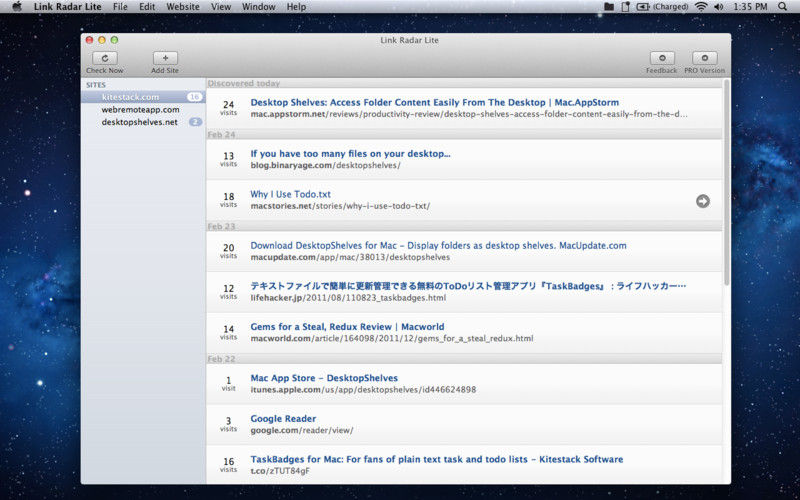This screenshot has width=800, height=500.
Task: Click the folder icon in menu bar
Action: click(x=609, y=7)
